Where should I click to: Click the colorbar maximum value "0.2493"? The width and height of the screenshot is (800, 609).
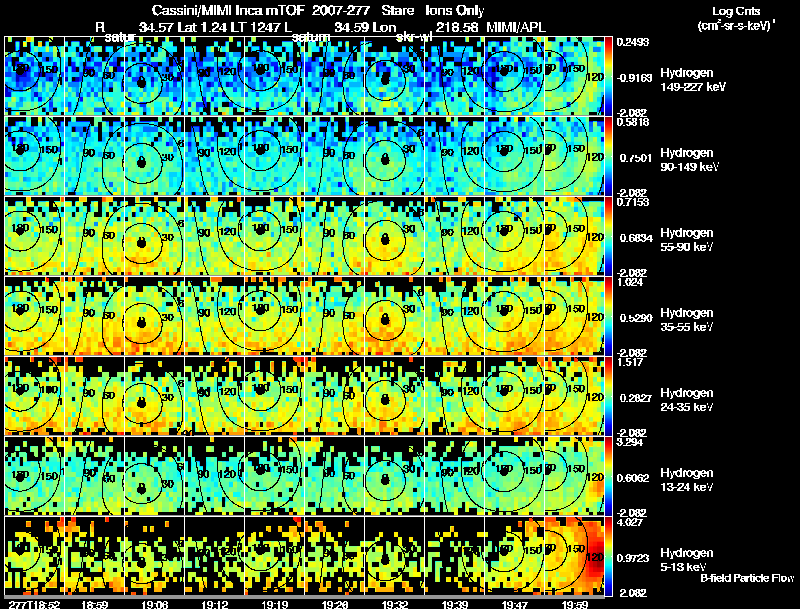[x=633, y=42]
